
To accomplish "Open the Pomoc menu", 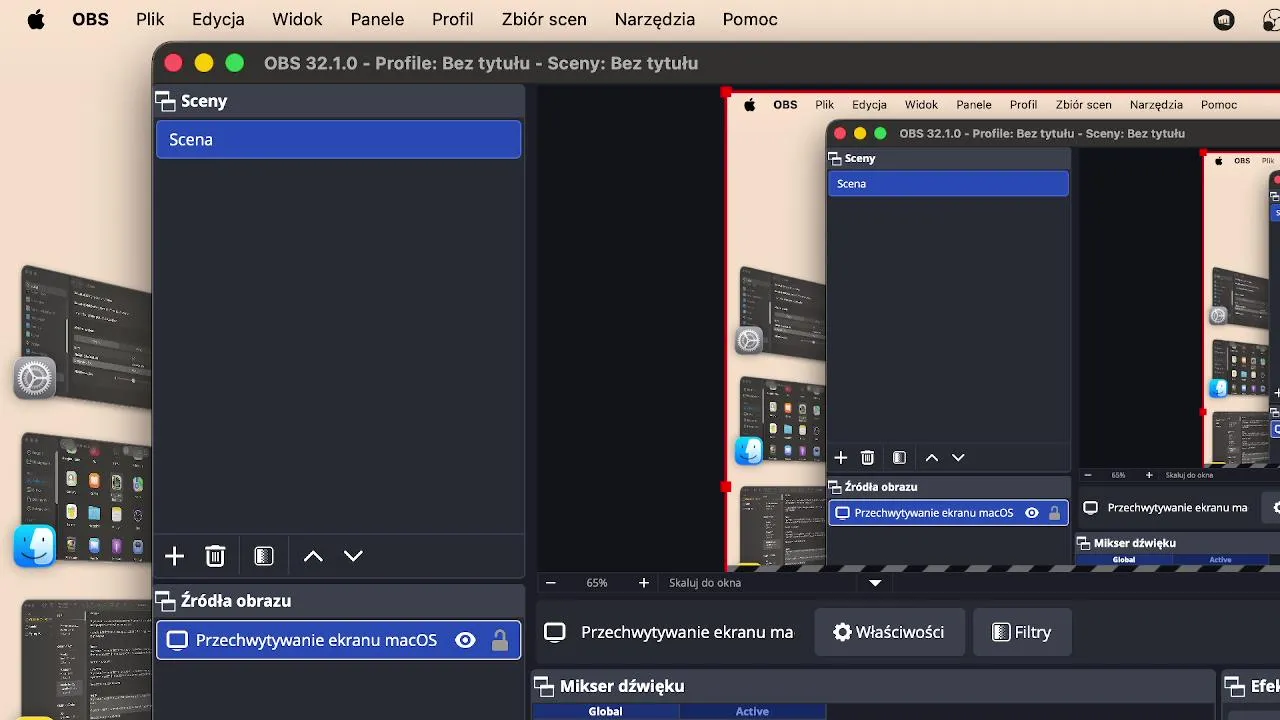I will pos(750,20).
